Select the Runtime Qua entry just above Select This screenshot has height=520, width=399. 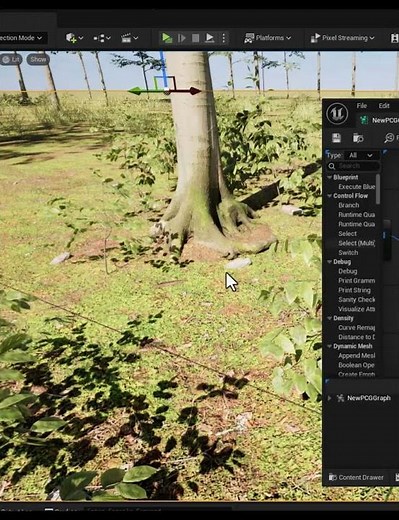click(x=356, y=224)
